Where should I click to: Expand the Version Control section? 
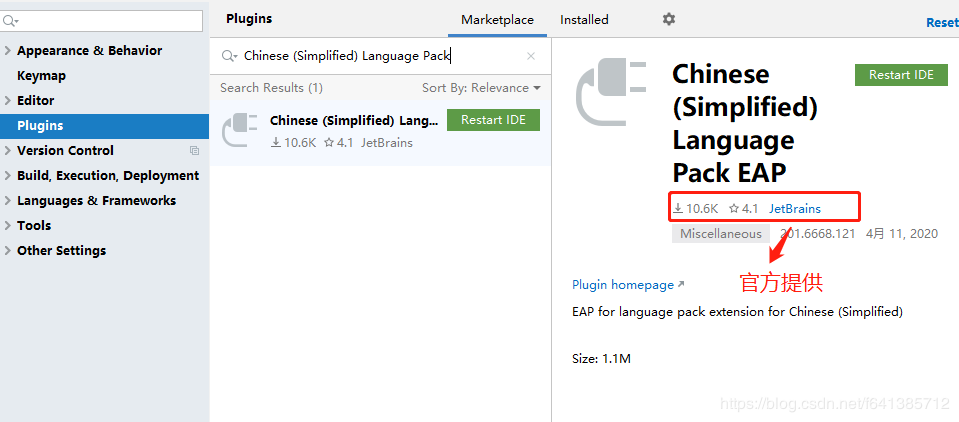(x=7, y=150)
